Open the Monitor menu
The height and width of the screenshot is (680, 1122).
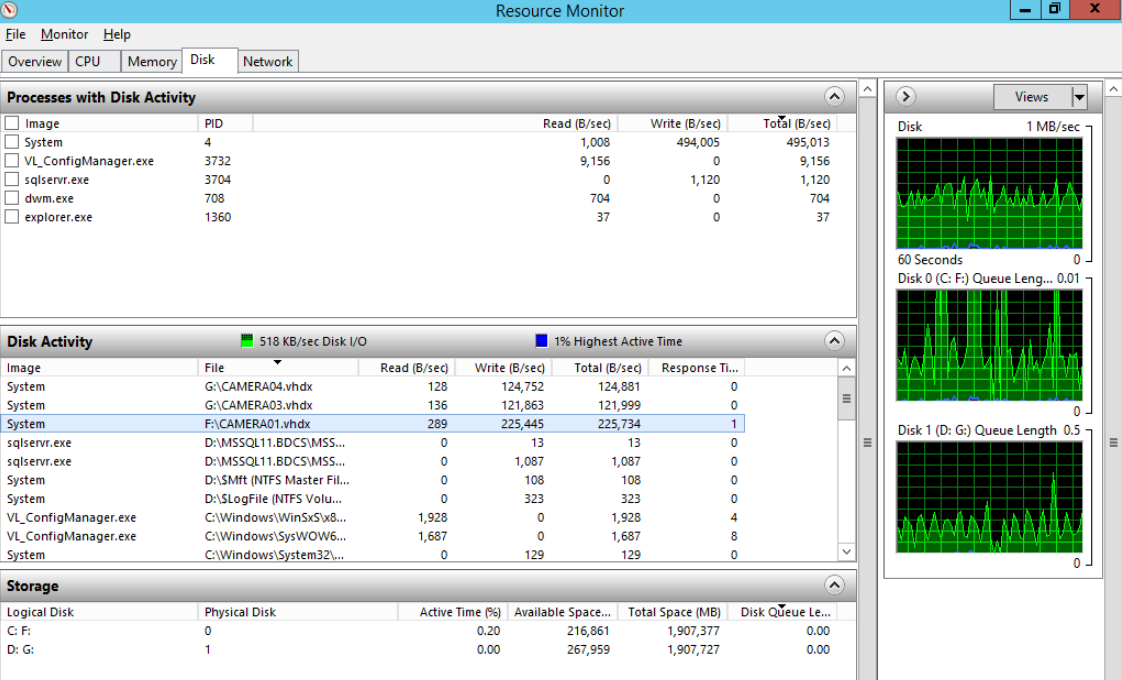[64, 34]
